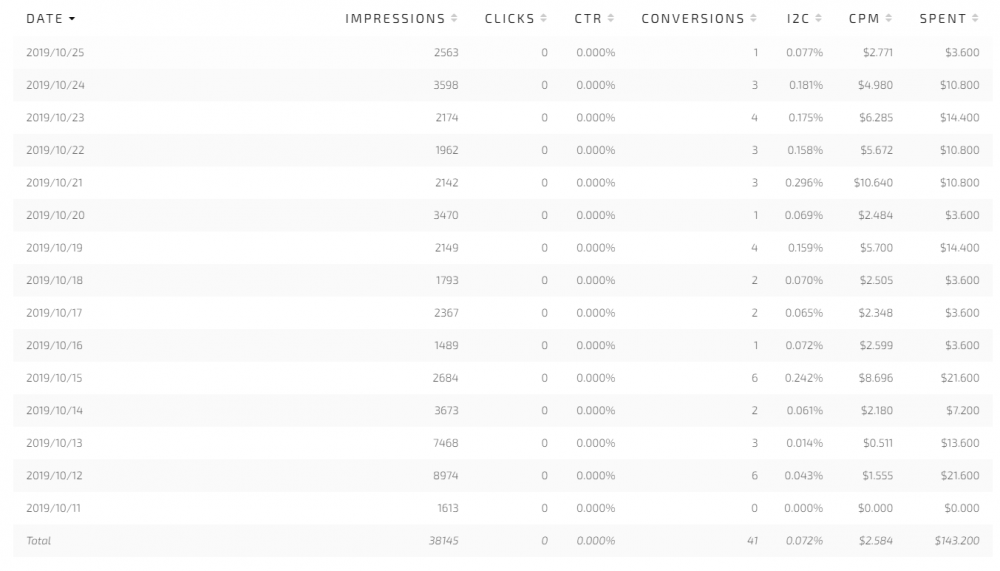Click the sort arrows next to CPM
This screenshot has height=571, width=1000.
pos(888,19)
